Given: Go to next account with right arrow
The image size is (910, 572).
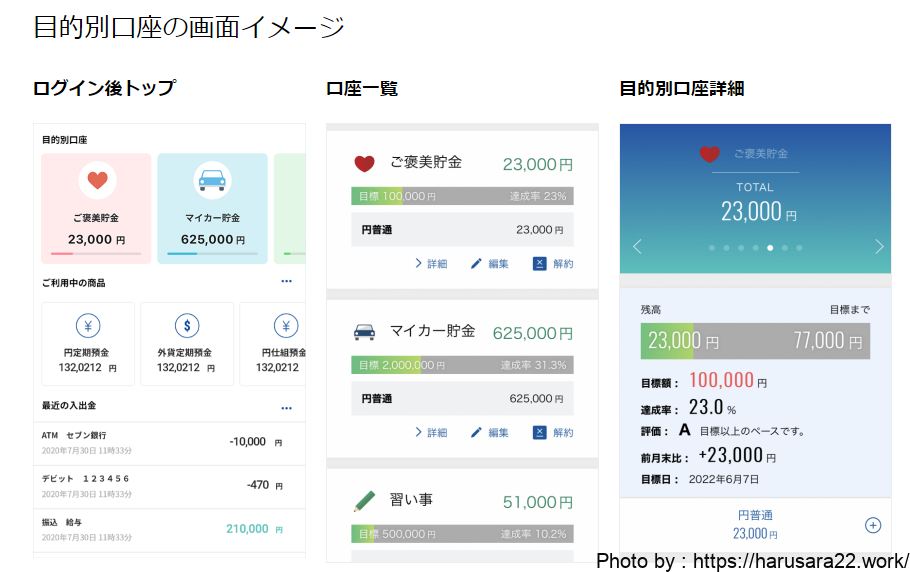Looking at the screenshot, I should (879, 246).
